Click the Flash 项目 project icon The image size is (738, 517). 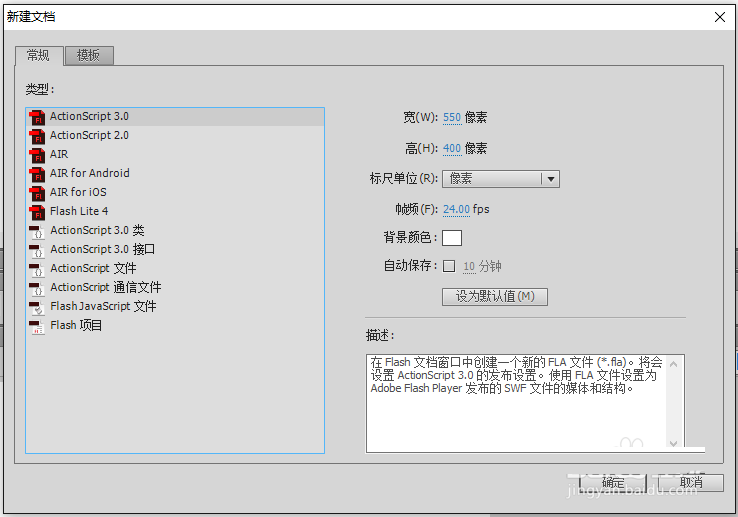point(37,326)
